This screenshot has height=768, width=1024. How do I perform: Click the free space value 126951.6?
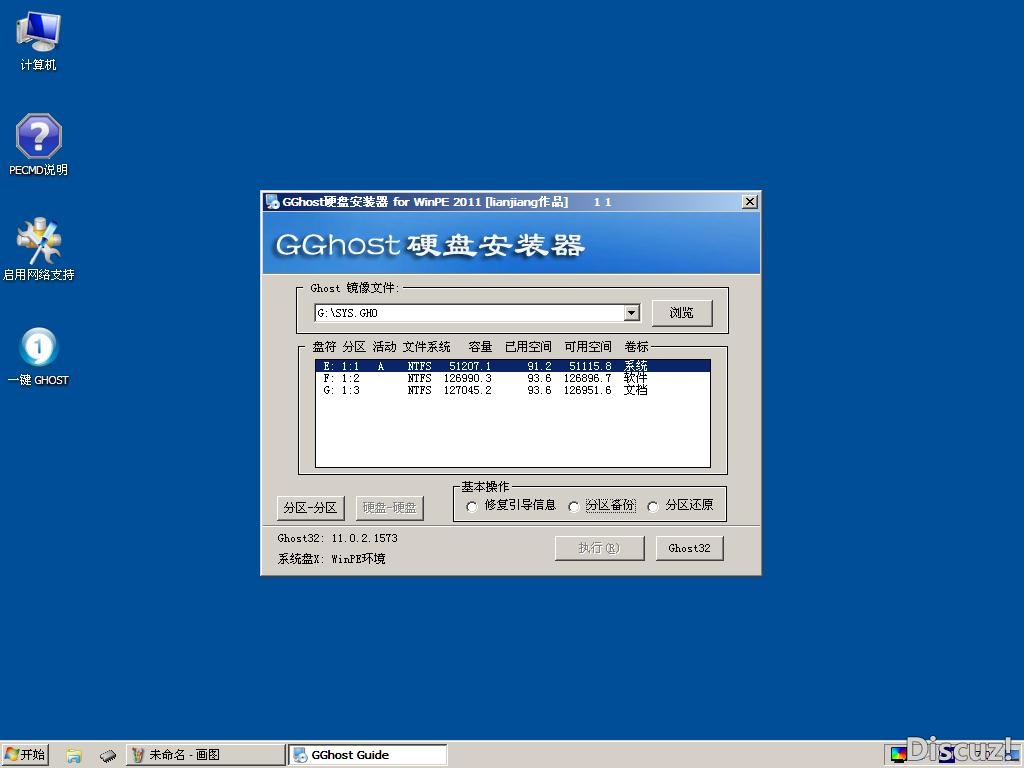coord(588,390)
